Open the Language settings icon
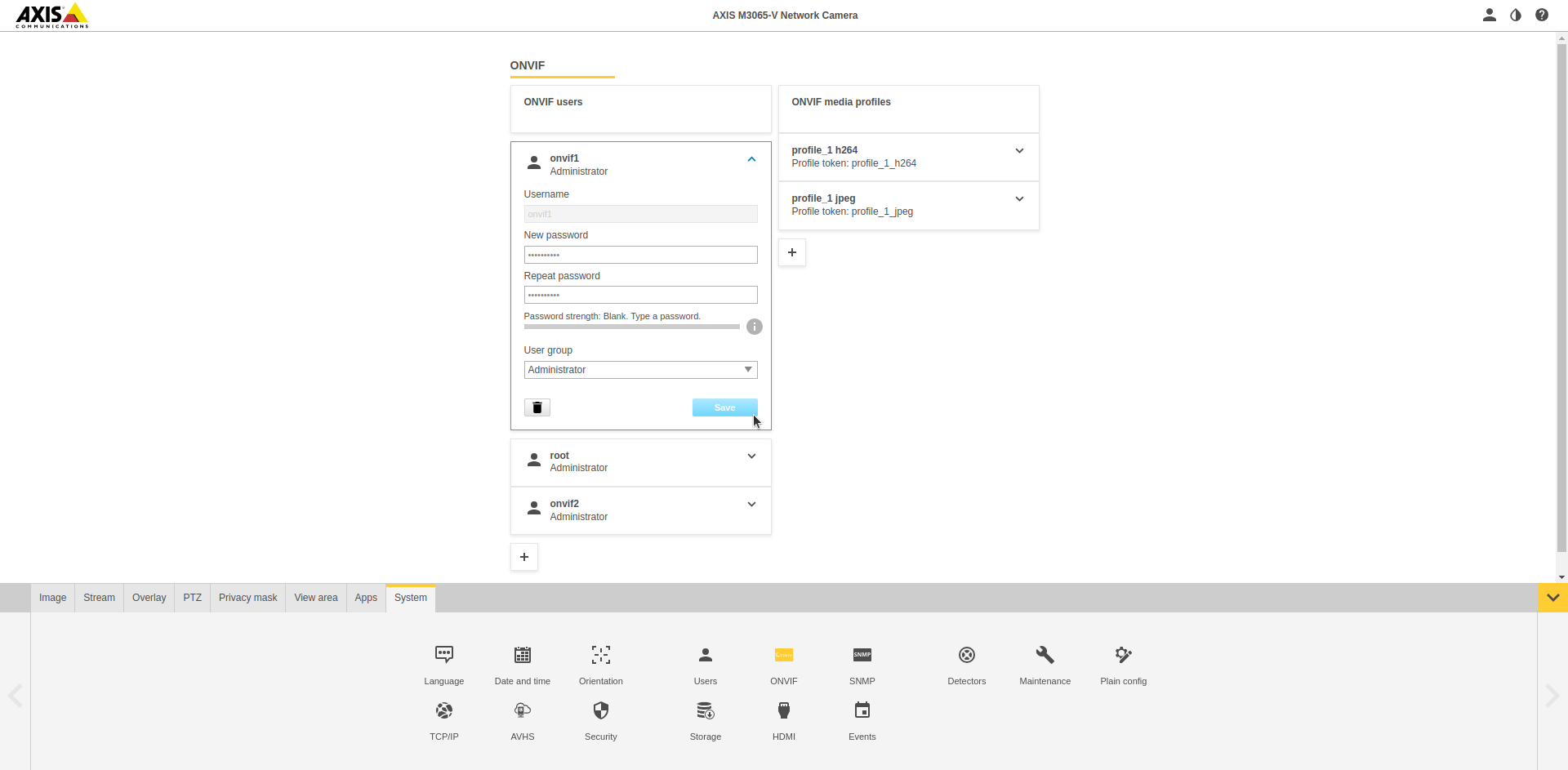The image size is (1568, 770). 443,655
